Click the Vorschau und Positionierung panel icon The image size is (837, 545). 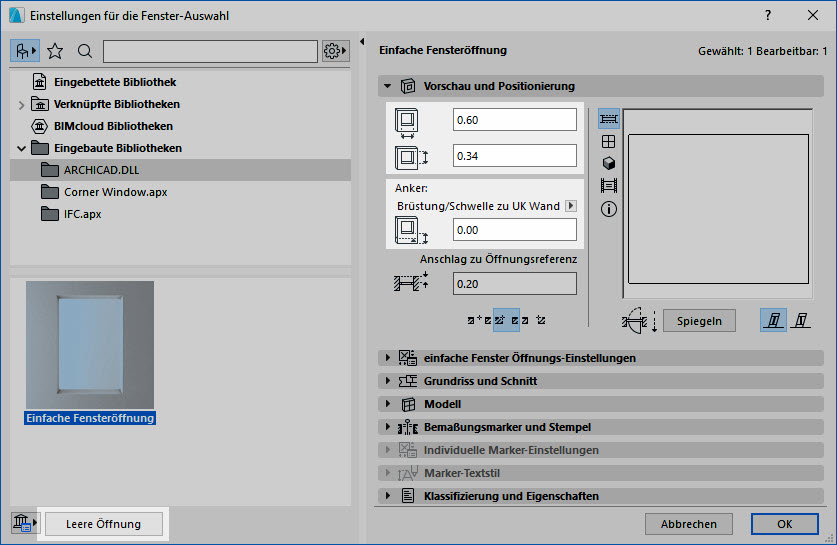408,86
